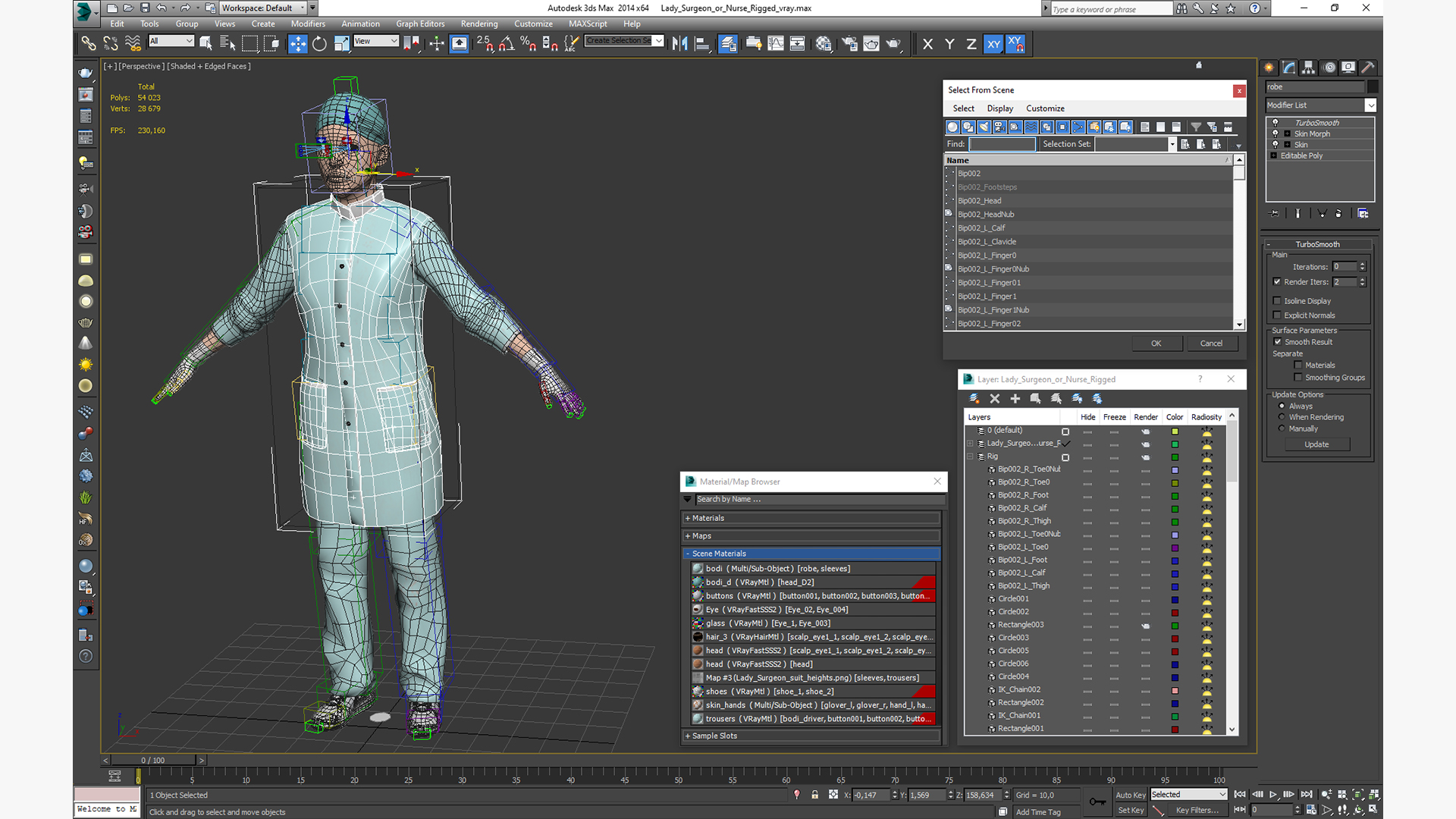Enable Separate by Materials checkbox
The height and width of the screenshot is (819, 1456).
1298,366
